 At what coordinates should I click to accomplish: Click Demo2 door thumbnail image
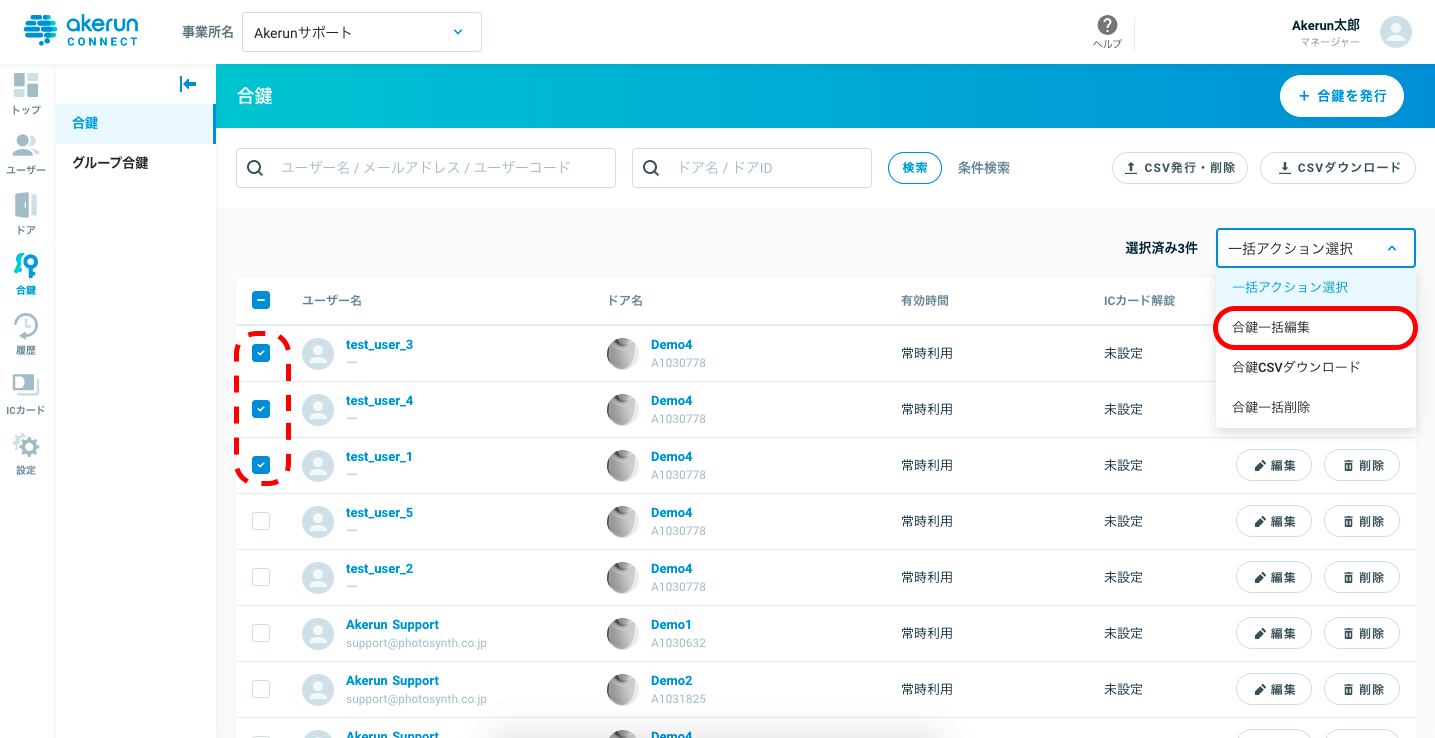[x=623, y=689]
